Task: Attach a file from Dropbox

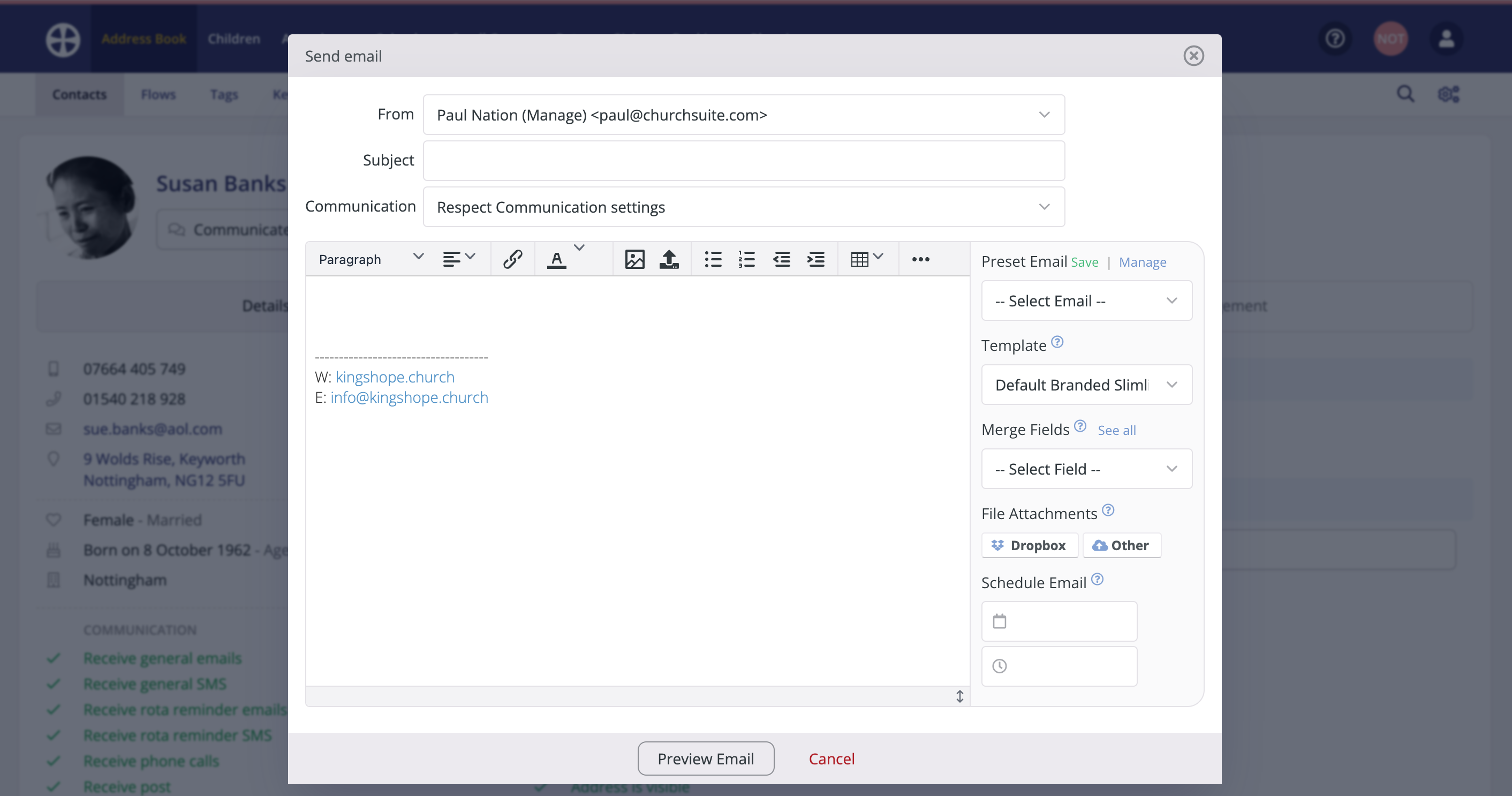Action: [1029, 545]
